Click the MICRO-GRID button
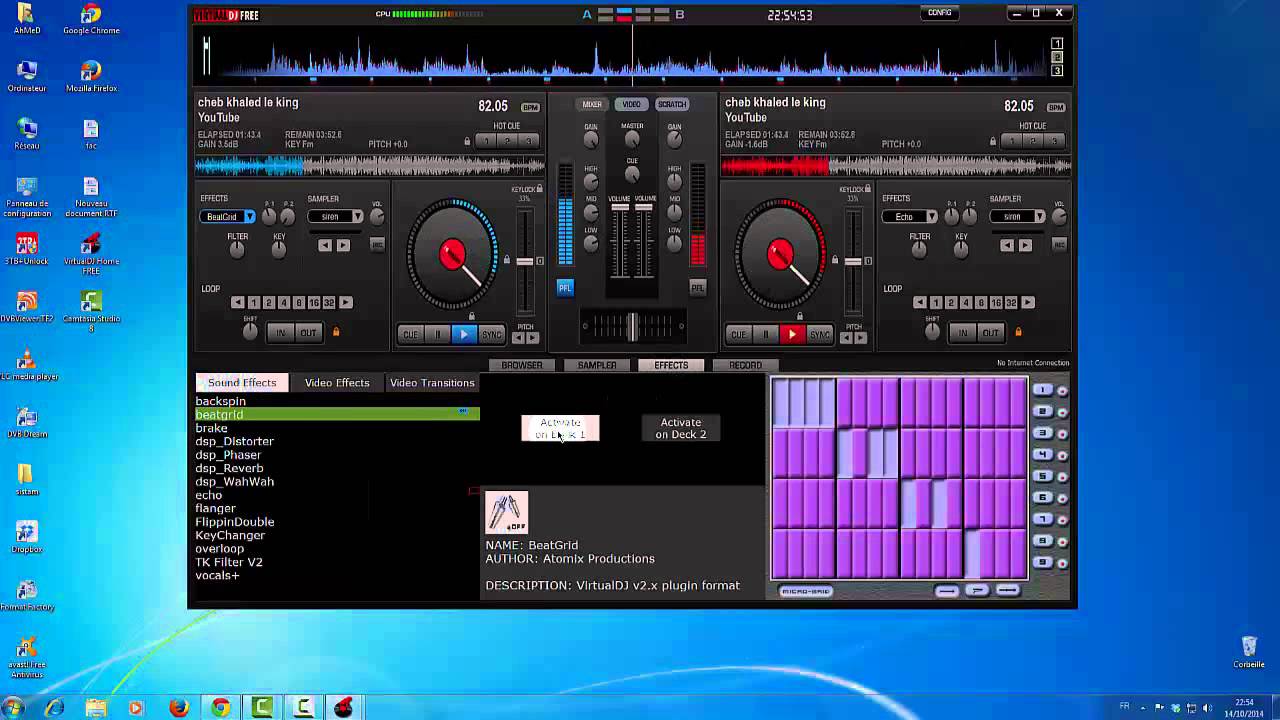The image size is (1280, 720). click(x=805, y=591)
